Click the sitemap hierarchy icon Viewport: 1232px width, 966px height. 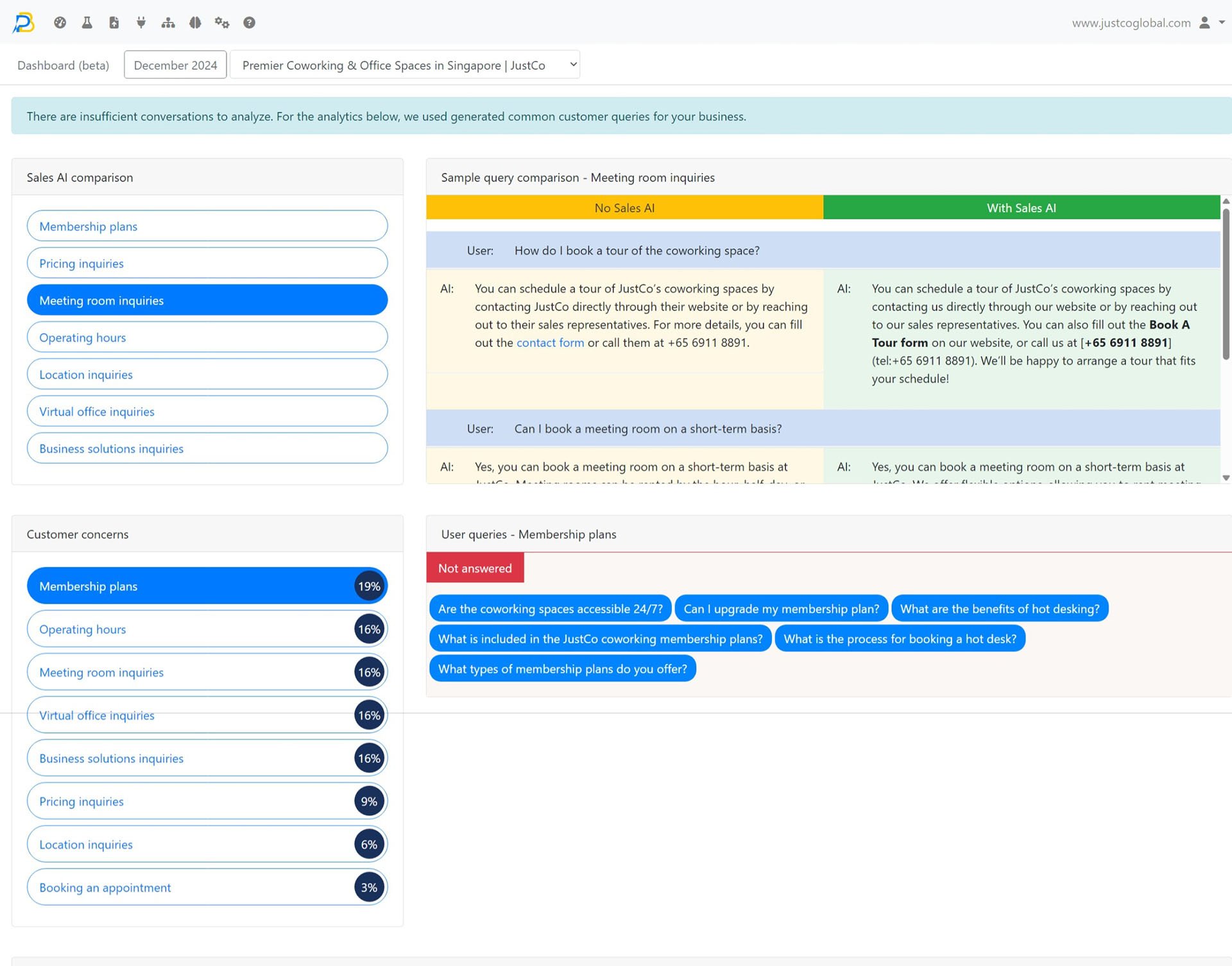tap(168, 22)
